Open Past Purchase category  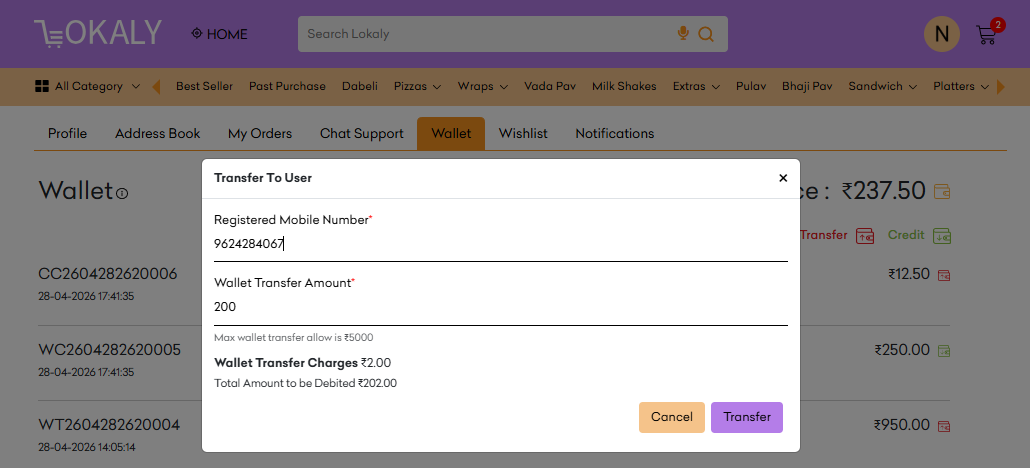(x=287, y=86)
